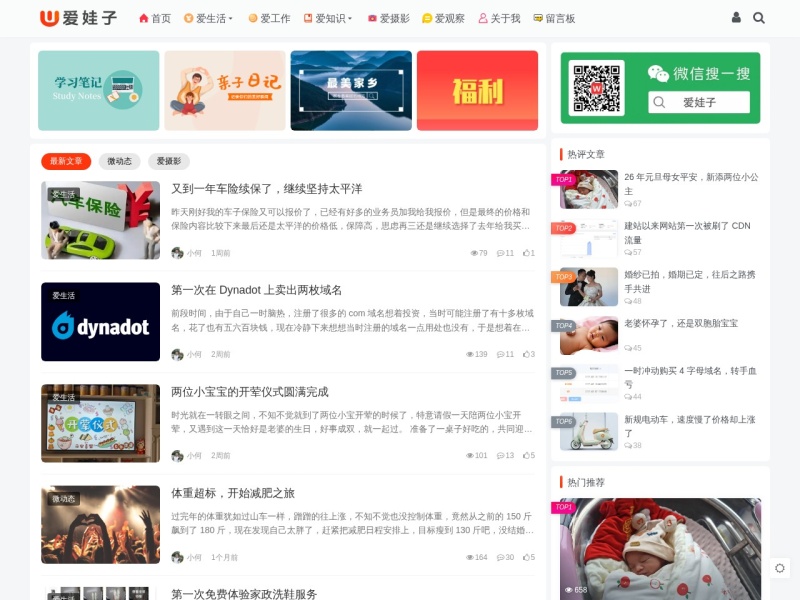Click the 汽车保险 article thumbnail
800x600 pixels.
[101, 220]
